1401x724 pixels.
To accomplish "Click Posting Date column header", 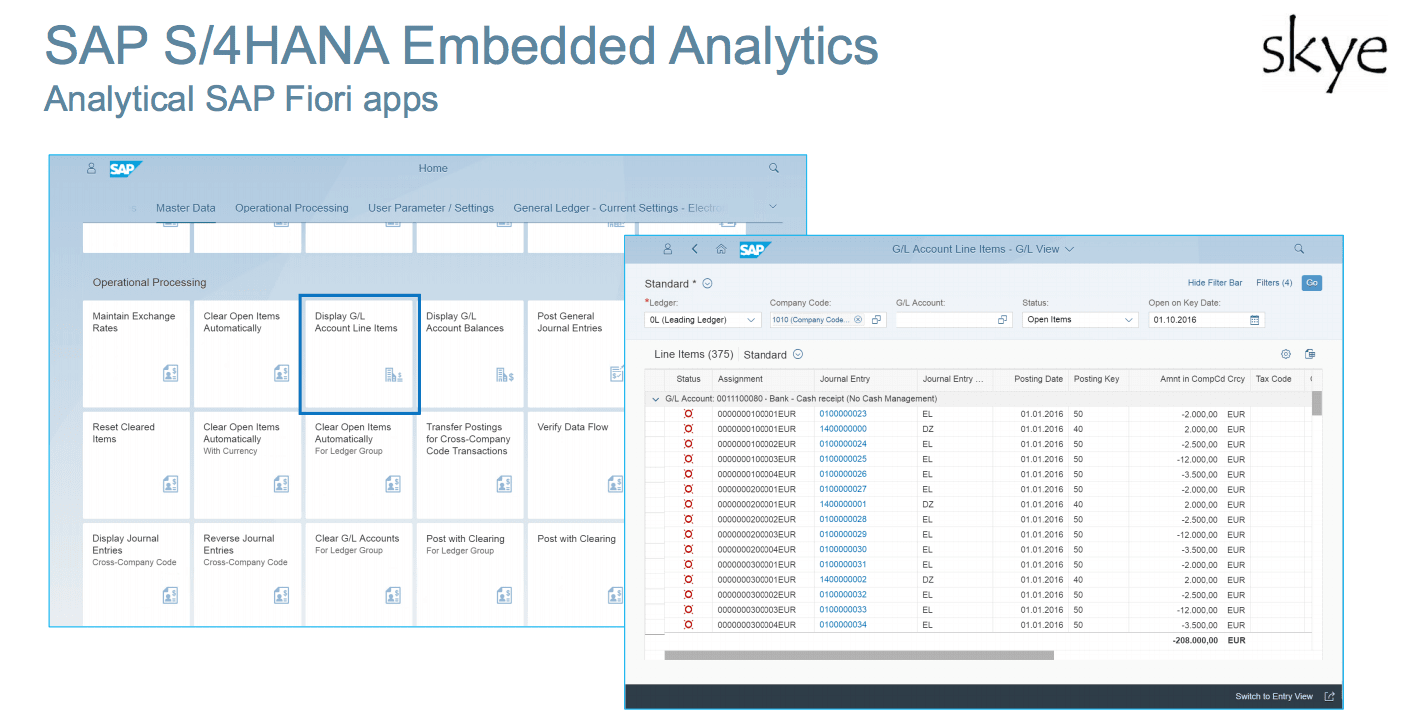I will (x=1030, y=379).
